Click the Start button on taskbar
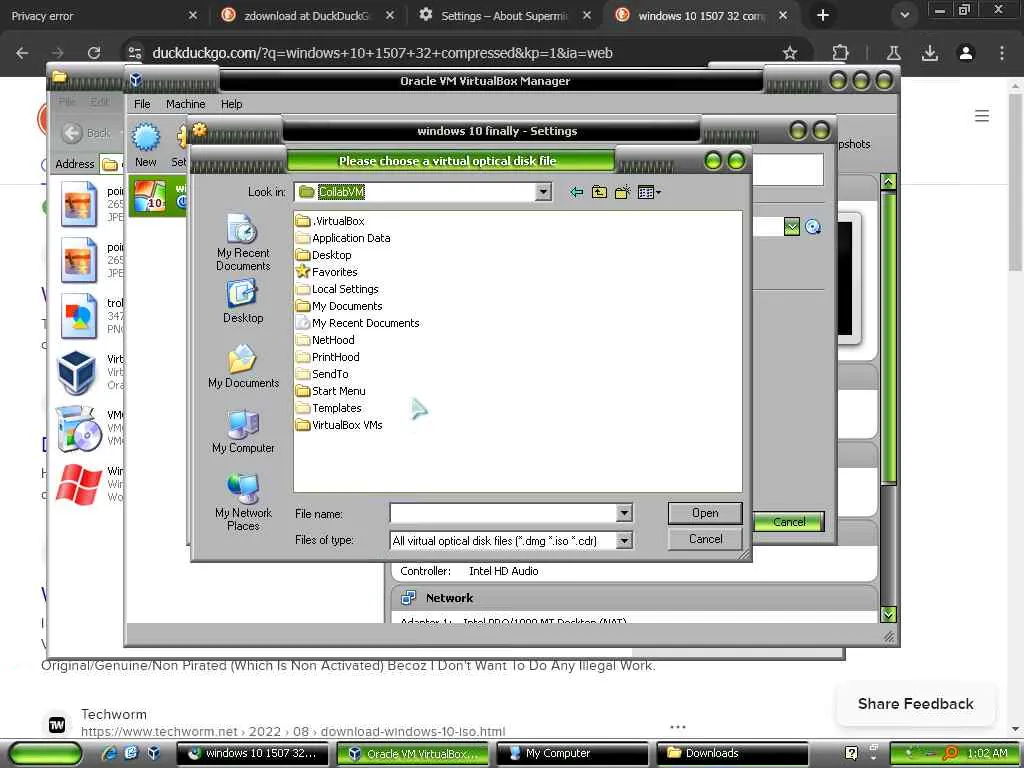The image size is (1024, 768). point(44,753)
